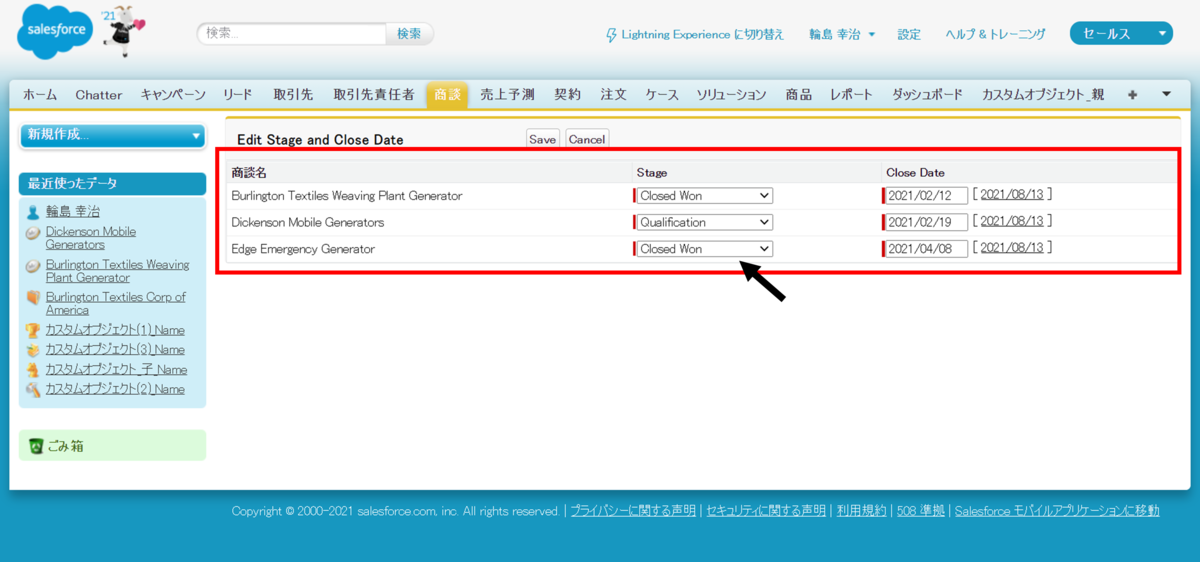
Task: Click the Save button
Action: click(x=543, y=139)
